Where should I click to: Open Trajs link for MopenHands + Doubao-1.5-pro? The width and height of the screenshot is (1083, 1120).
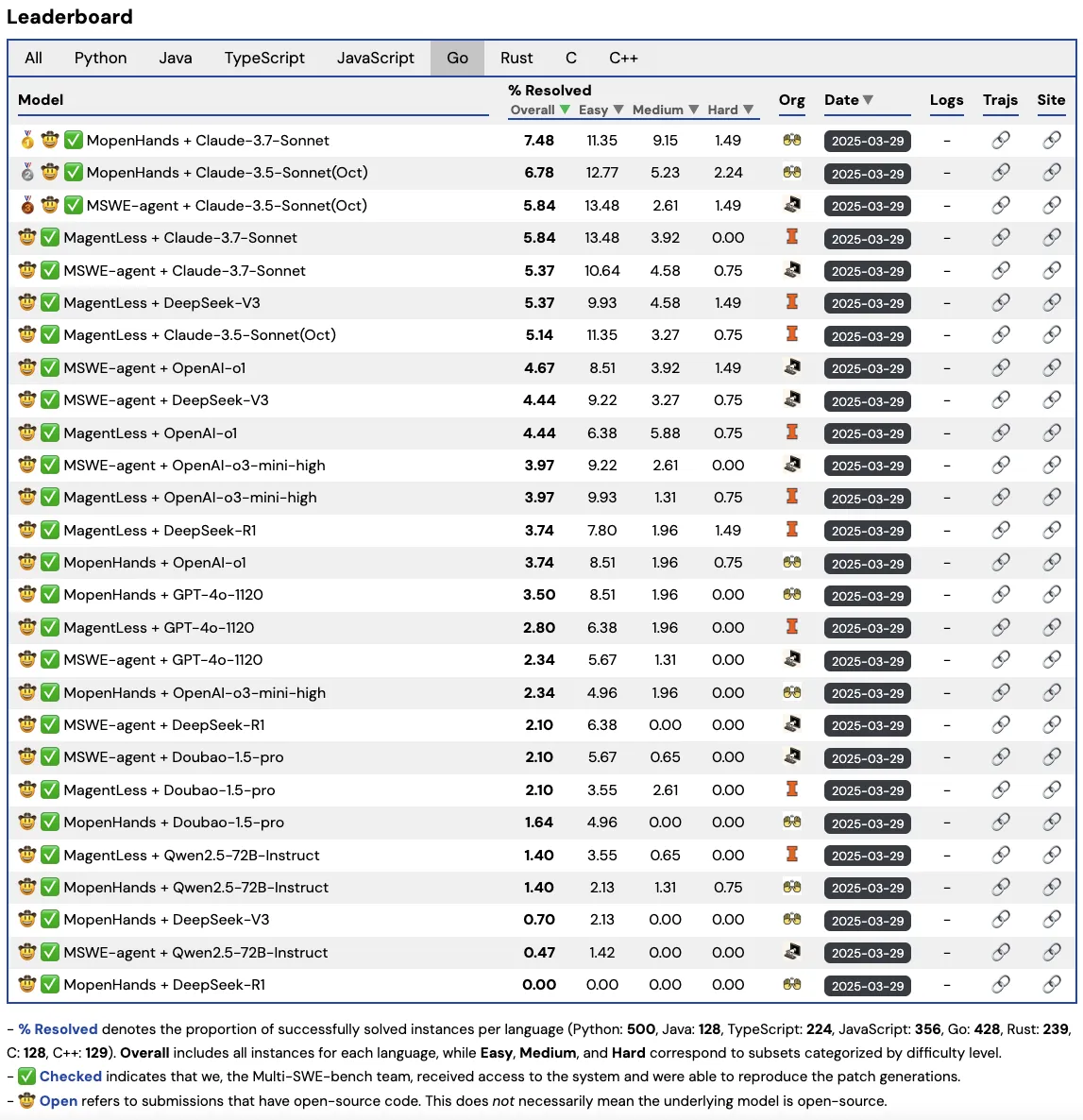click(x=1000, y=823)
